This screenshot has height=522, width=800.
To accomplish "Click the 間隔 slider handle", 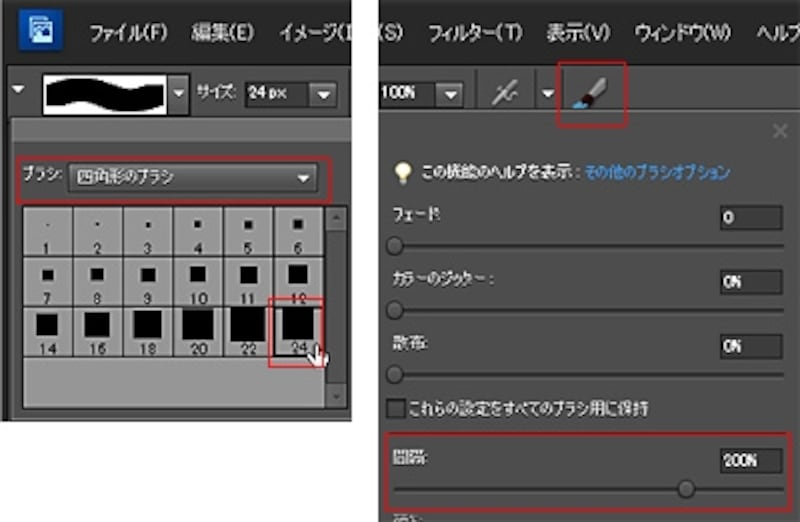I will [686, 489].
